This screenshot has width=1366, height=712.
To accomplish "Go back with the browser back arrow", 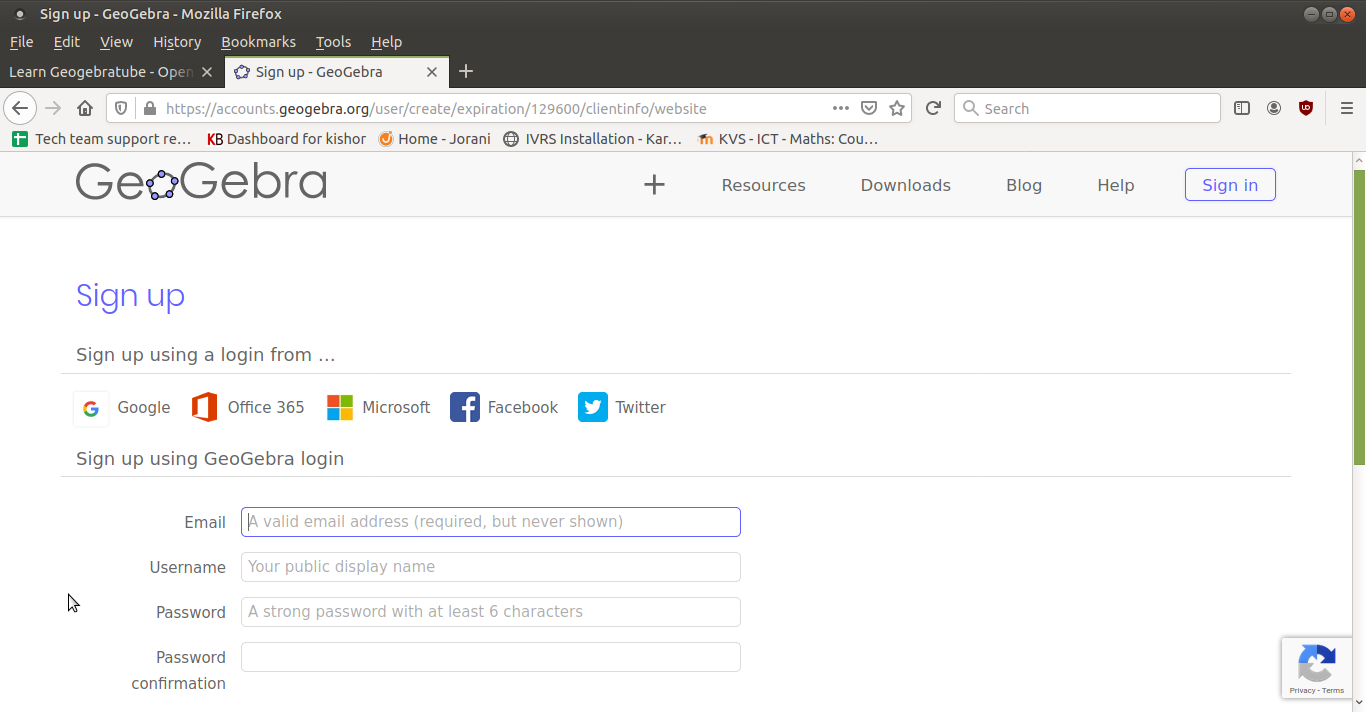I will [x=20, y=108].
